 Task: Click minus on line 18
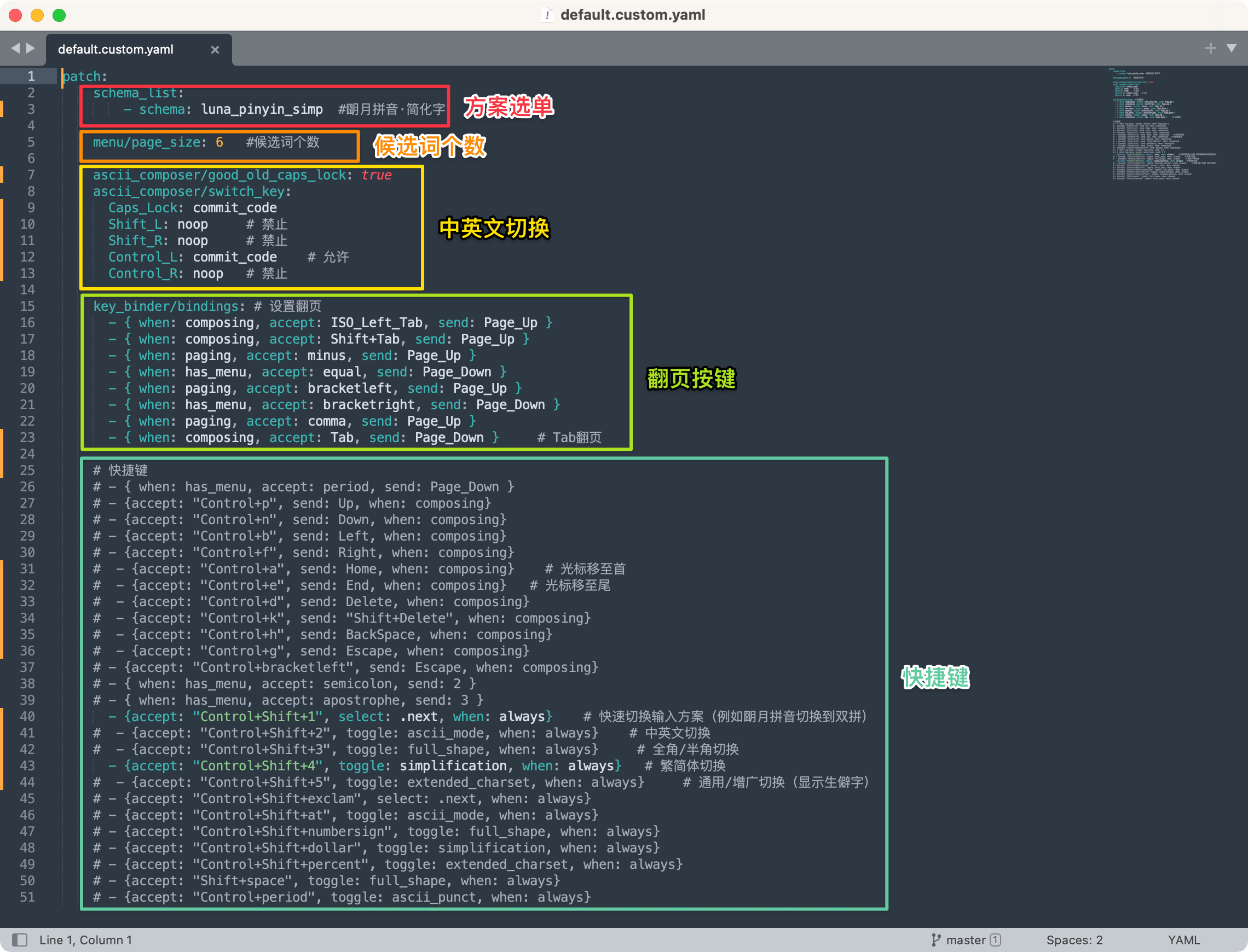click(x=326, y=356)
